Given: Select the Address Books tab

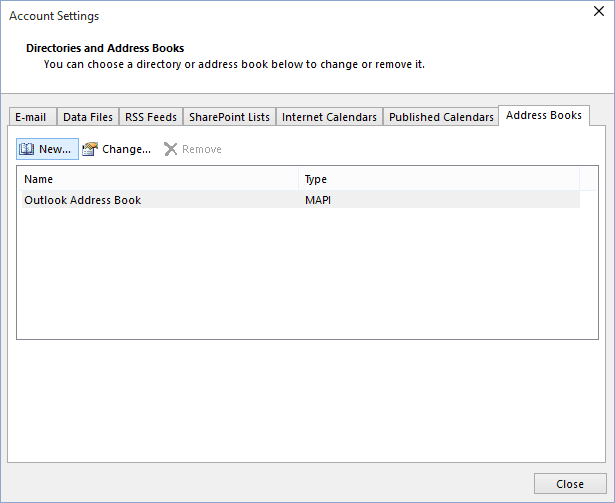Looking at the screenshot, I should [543, 116].
